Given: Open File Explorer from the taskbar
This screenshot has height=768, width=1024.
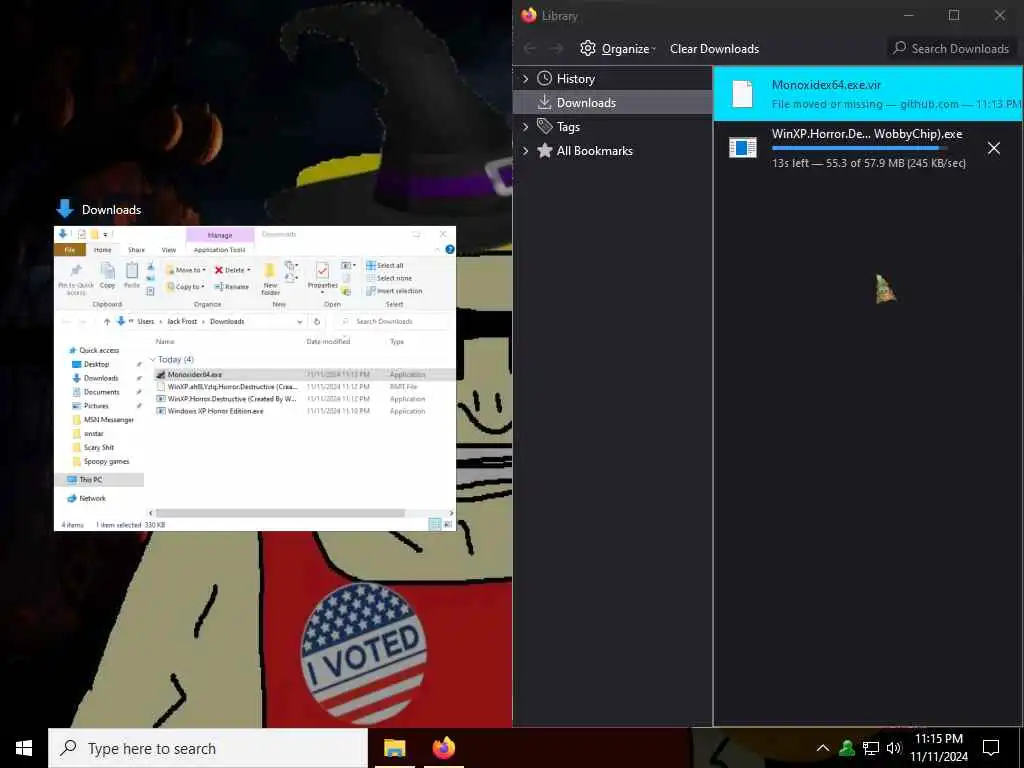Looking at the screenshot, I should [394, 748].
